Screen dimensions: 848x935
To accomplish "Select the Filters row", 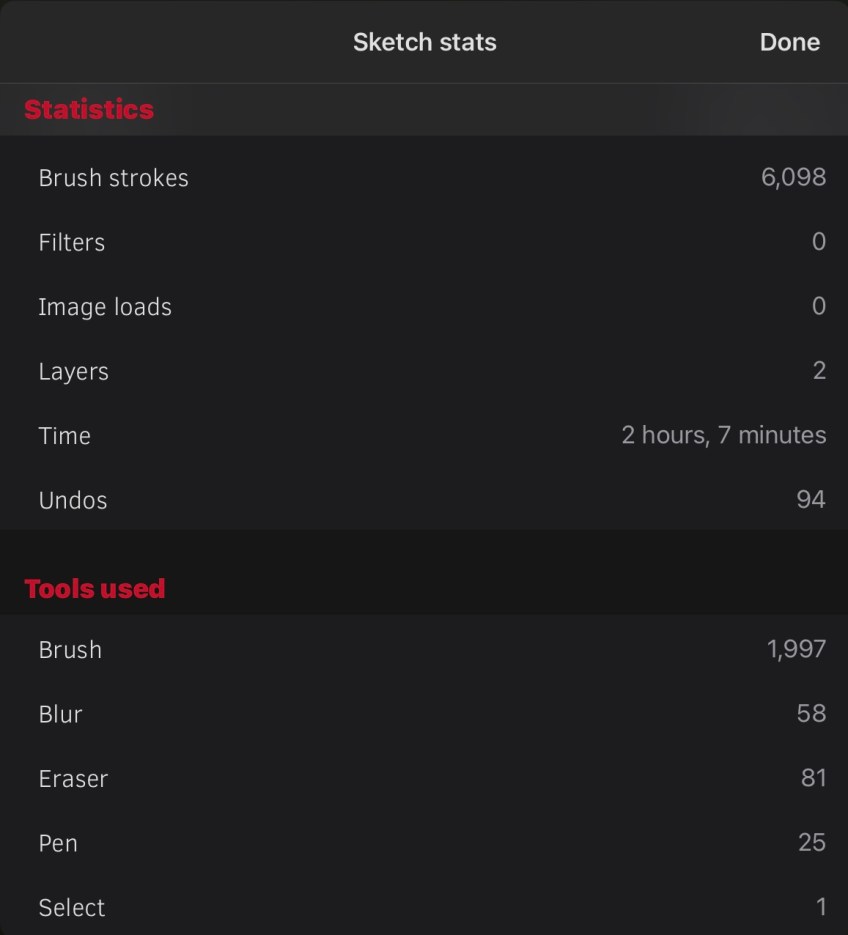I will tap(72, 242).
